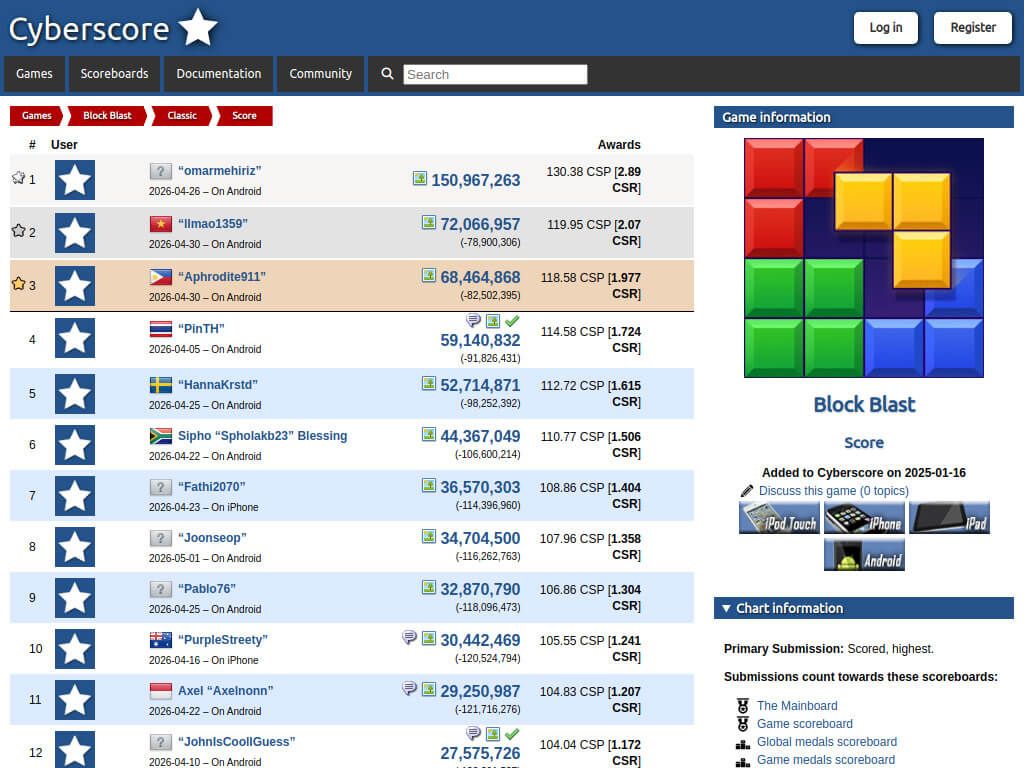This screenshot has height=768, width=1024.
Task: Open the Discuss this game link
Action: coord(834,490)
